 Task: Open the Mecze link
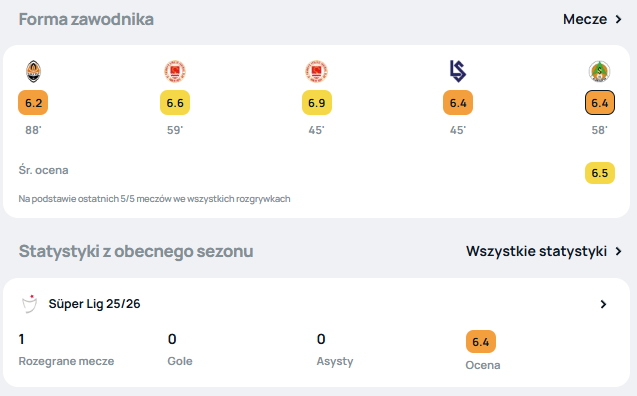(x=585, y=19)
